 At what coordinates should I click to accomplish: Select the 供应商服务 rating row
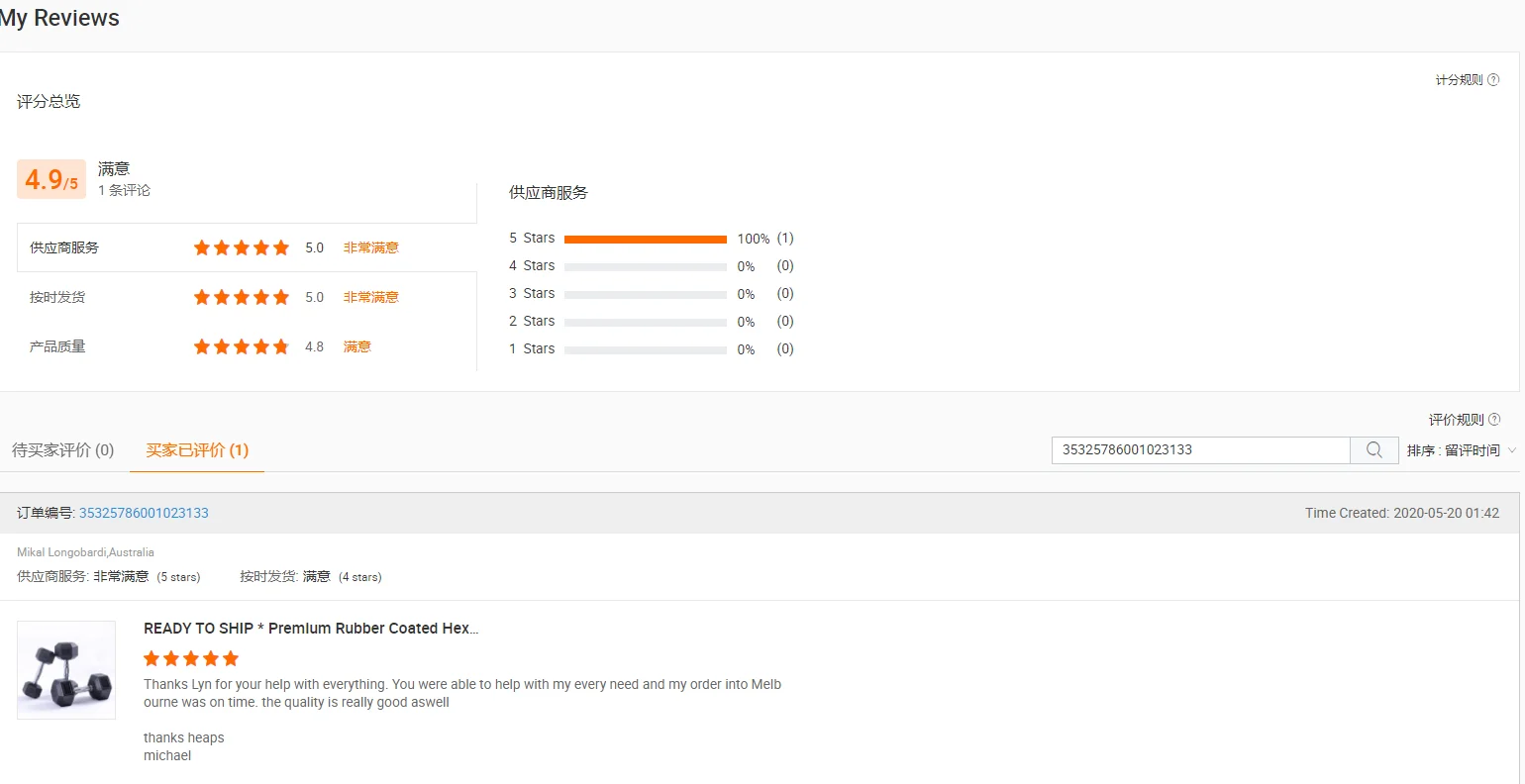coord(247,247)
